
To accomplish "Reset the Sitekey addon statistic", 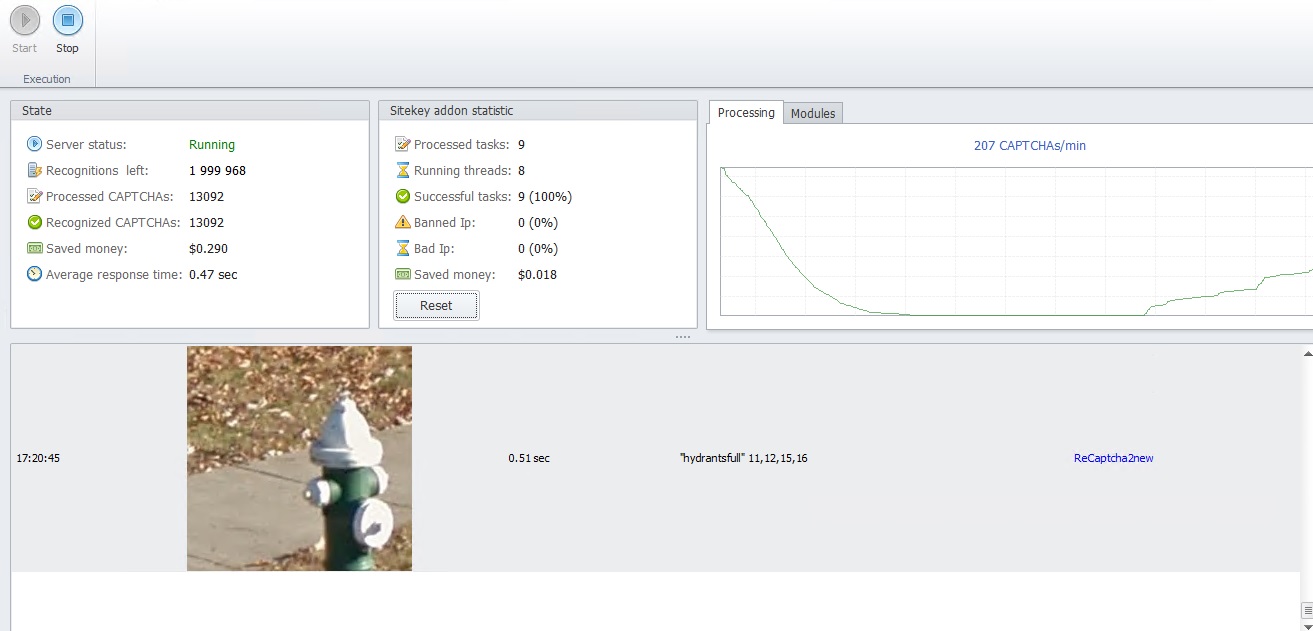I will click(436, 306).
